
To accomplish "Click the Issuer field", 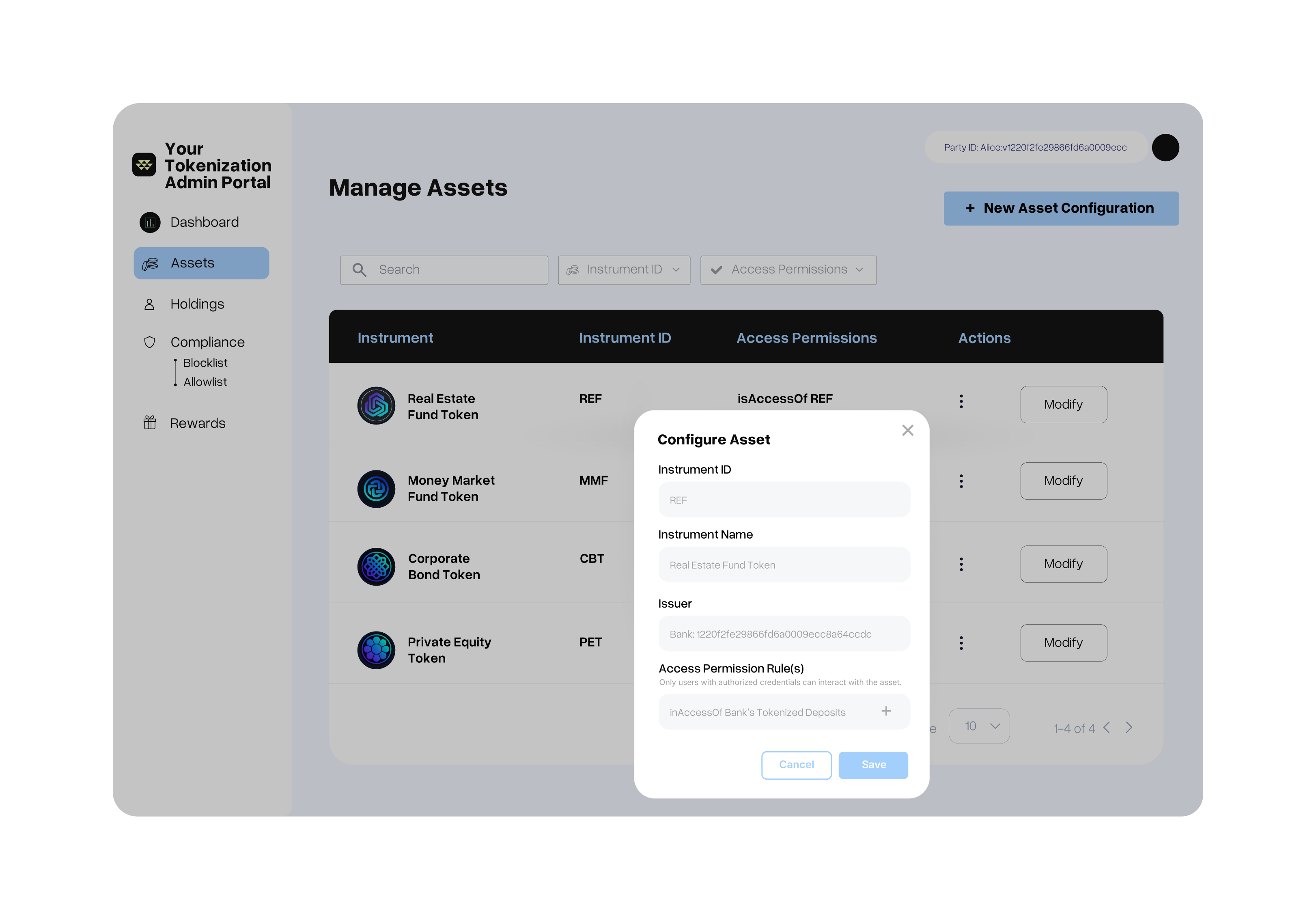I will click(784, 634).
